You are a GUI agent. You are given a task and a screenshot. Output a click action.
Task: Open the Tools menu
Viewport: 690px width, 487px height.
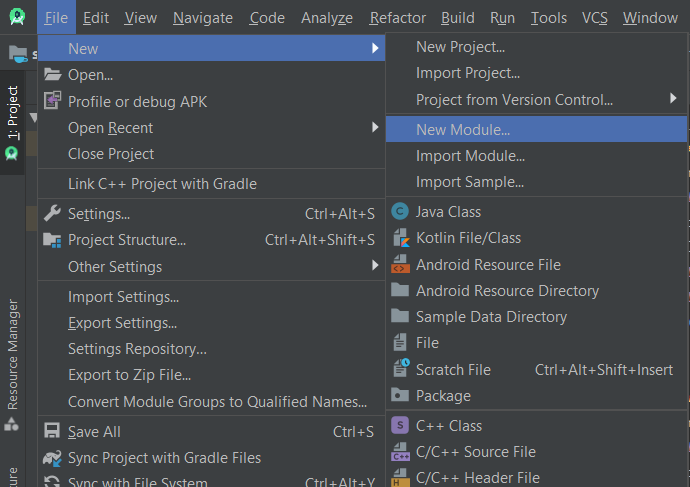[548, 18]
